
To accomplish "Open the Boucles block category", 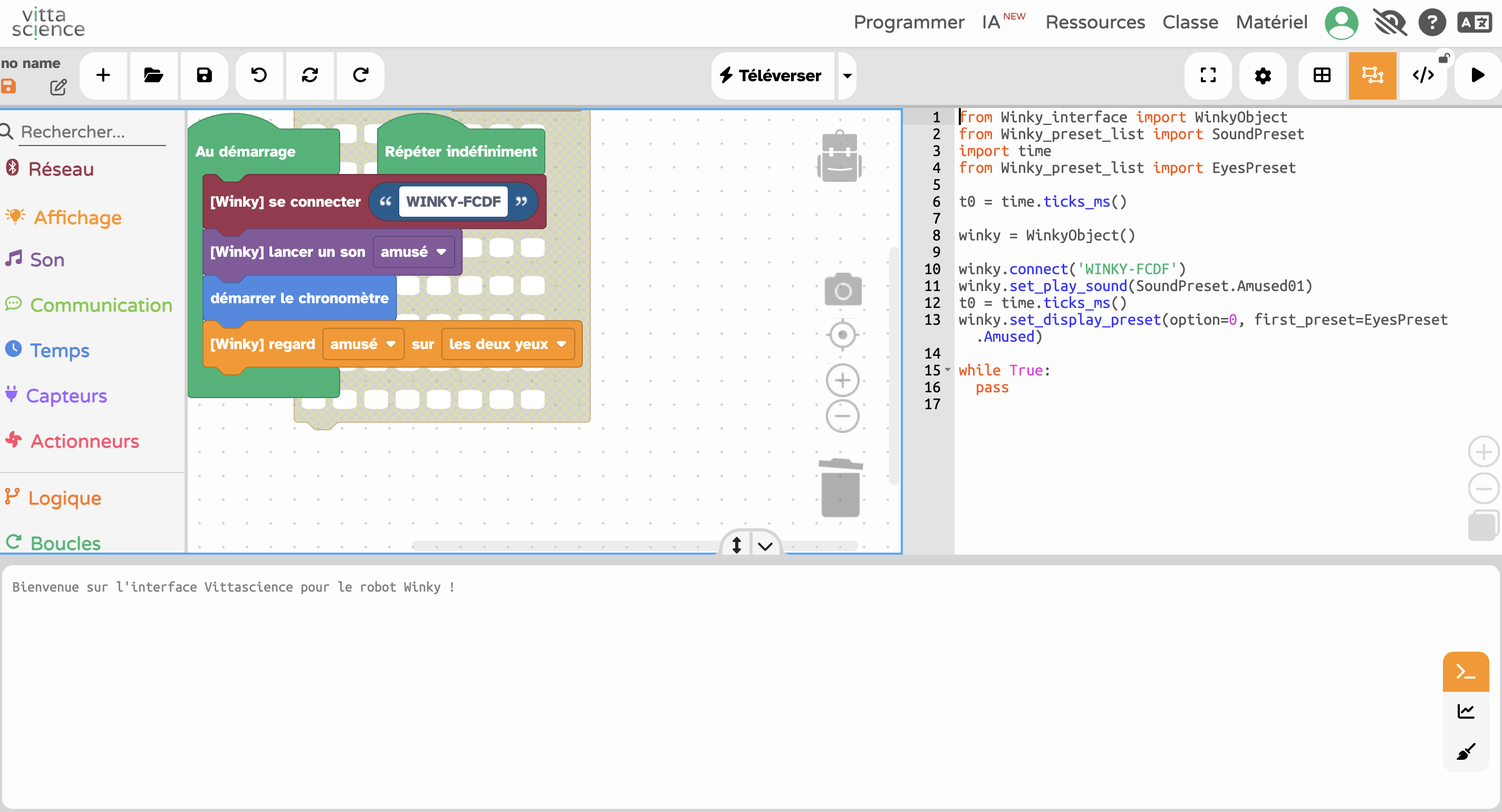I will (x=65, y=543).
